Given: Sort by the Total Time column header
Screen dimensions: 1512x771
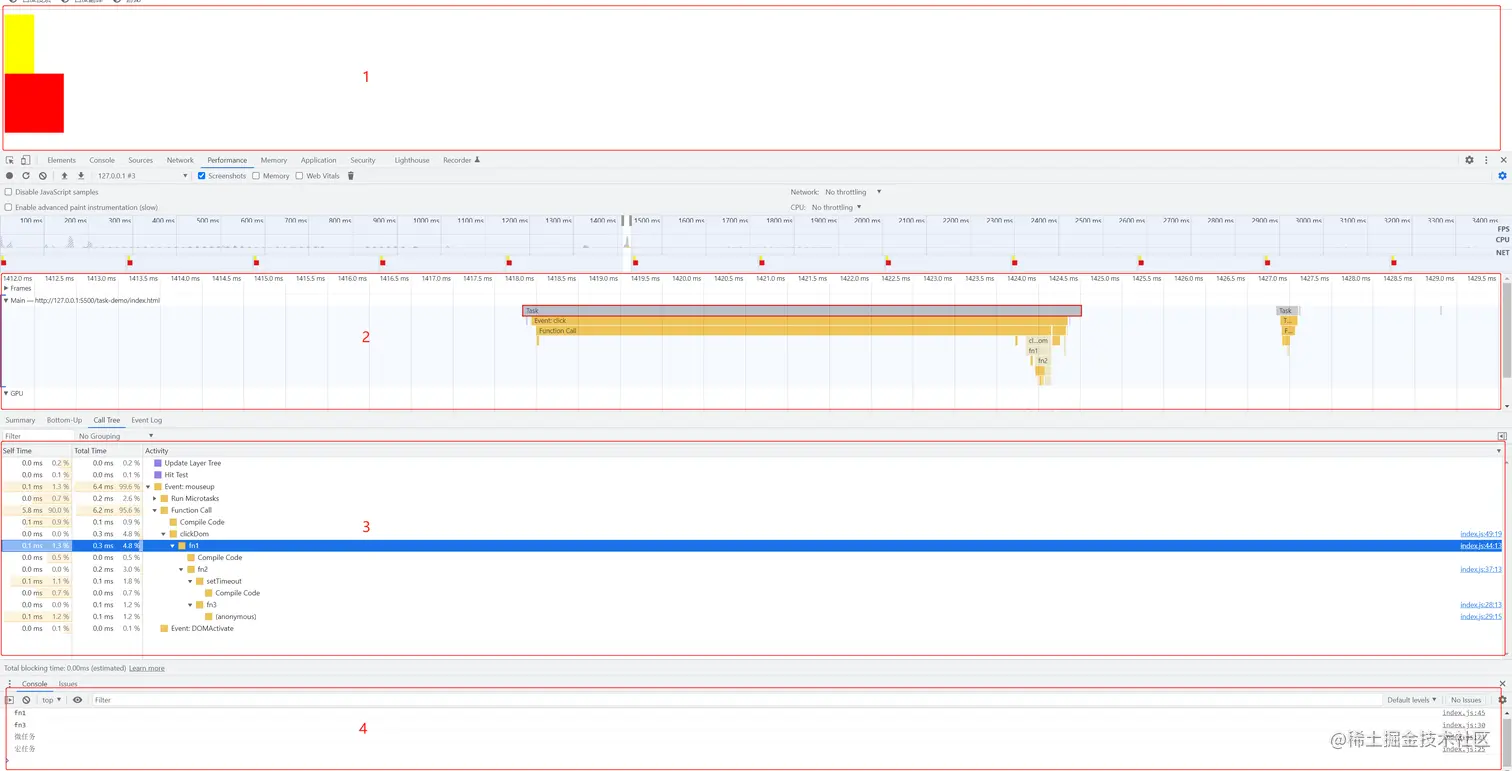Looking at the screenshot, I should pyautogui.click(x=107, y=451).
